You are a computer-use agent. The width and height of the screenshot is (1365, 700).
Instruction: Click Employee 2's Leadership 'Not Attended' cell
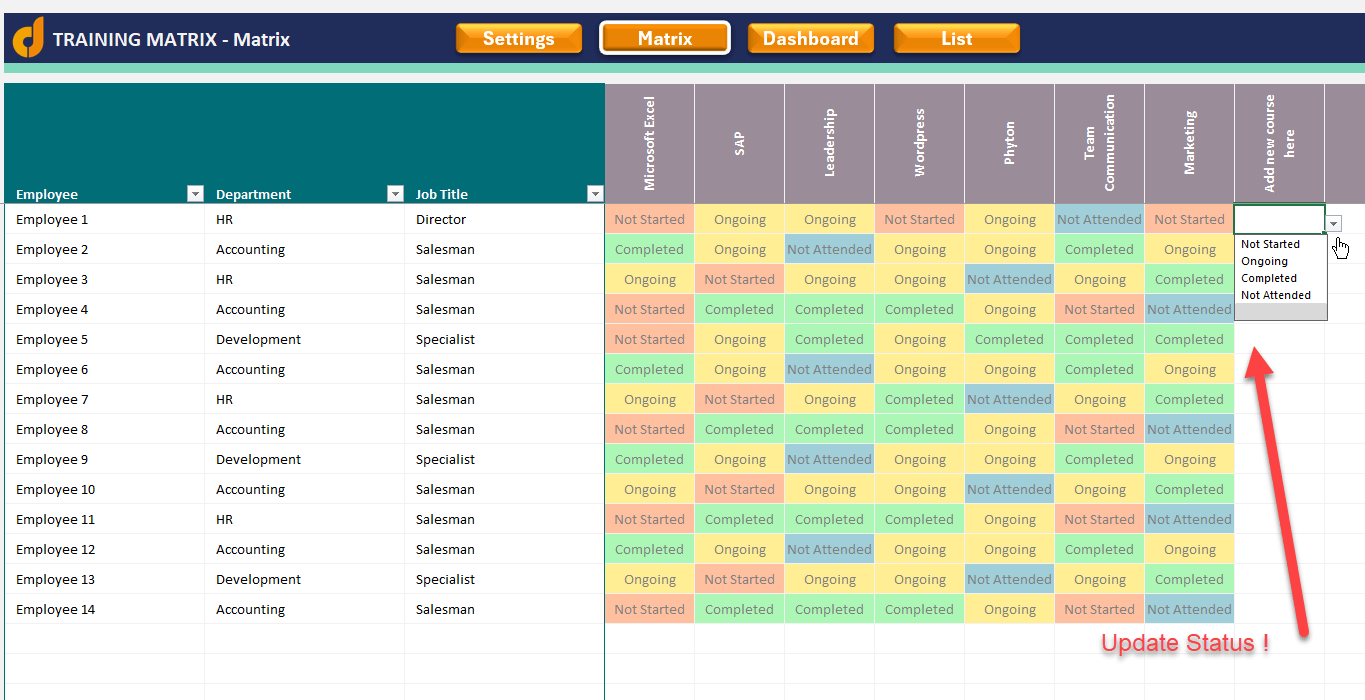tap(830, 249)
